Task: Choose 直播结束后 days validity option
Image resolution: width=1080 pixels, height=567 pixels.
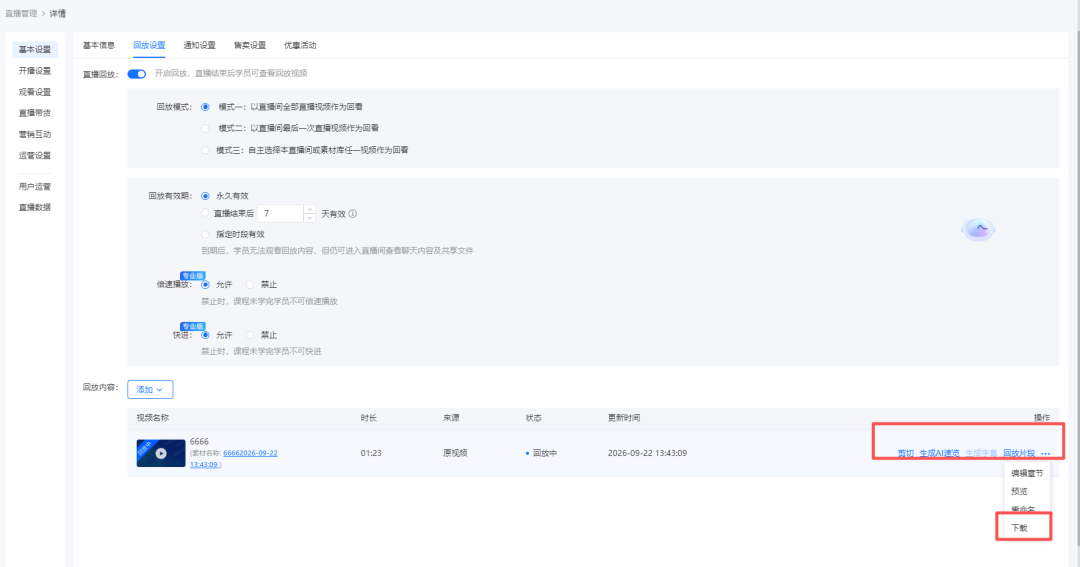Action: pos(205,214)
